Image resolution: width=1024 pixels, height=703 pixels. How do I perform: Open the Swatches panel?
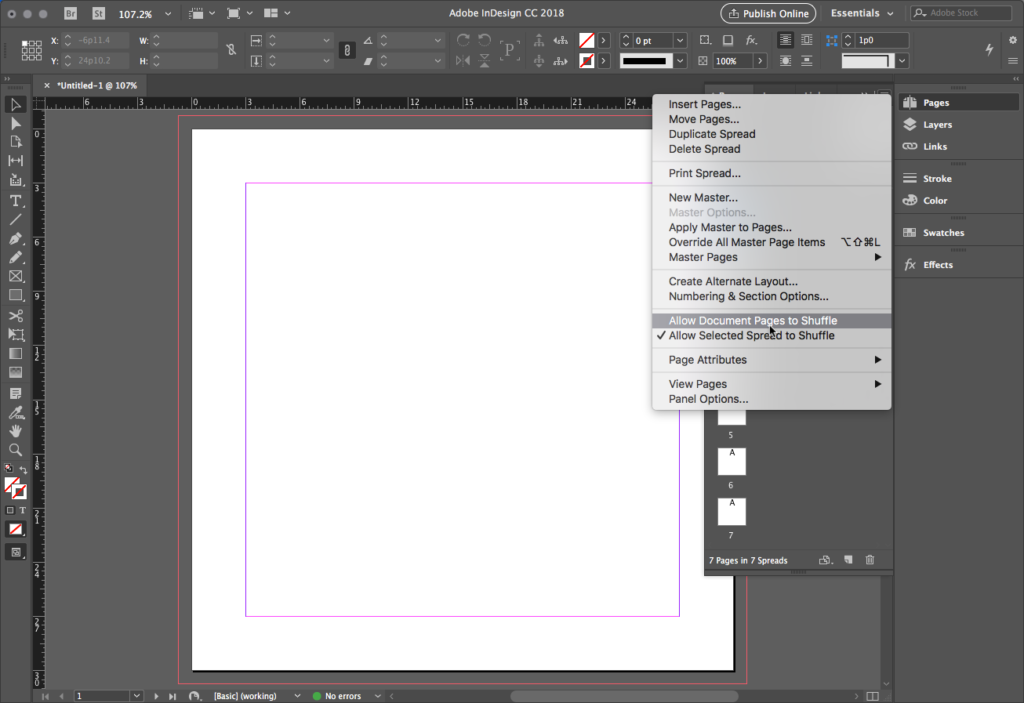coord(943,233)
